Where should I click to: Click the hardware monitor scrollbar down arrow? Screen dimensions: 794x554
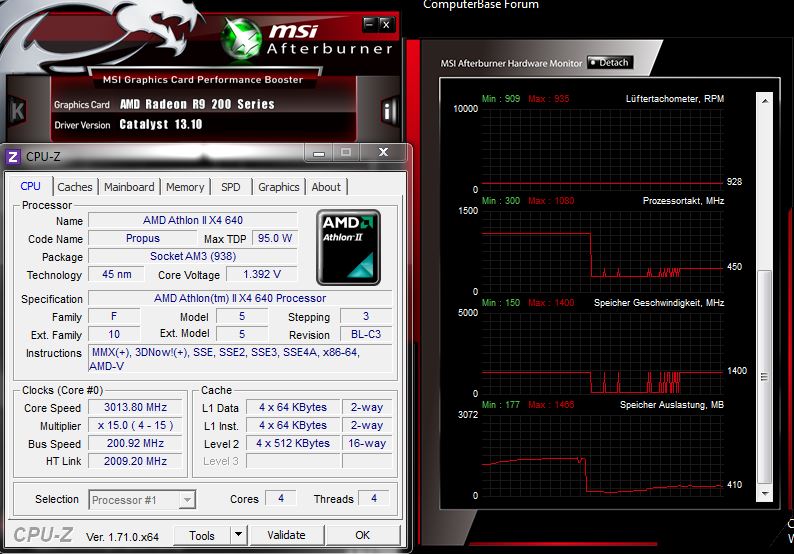765,493
